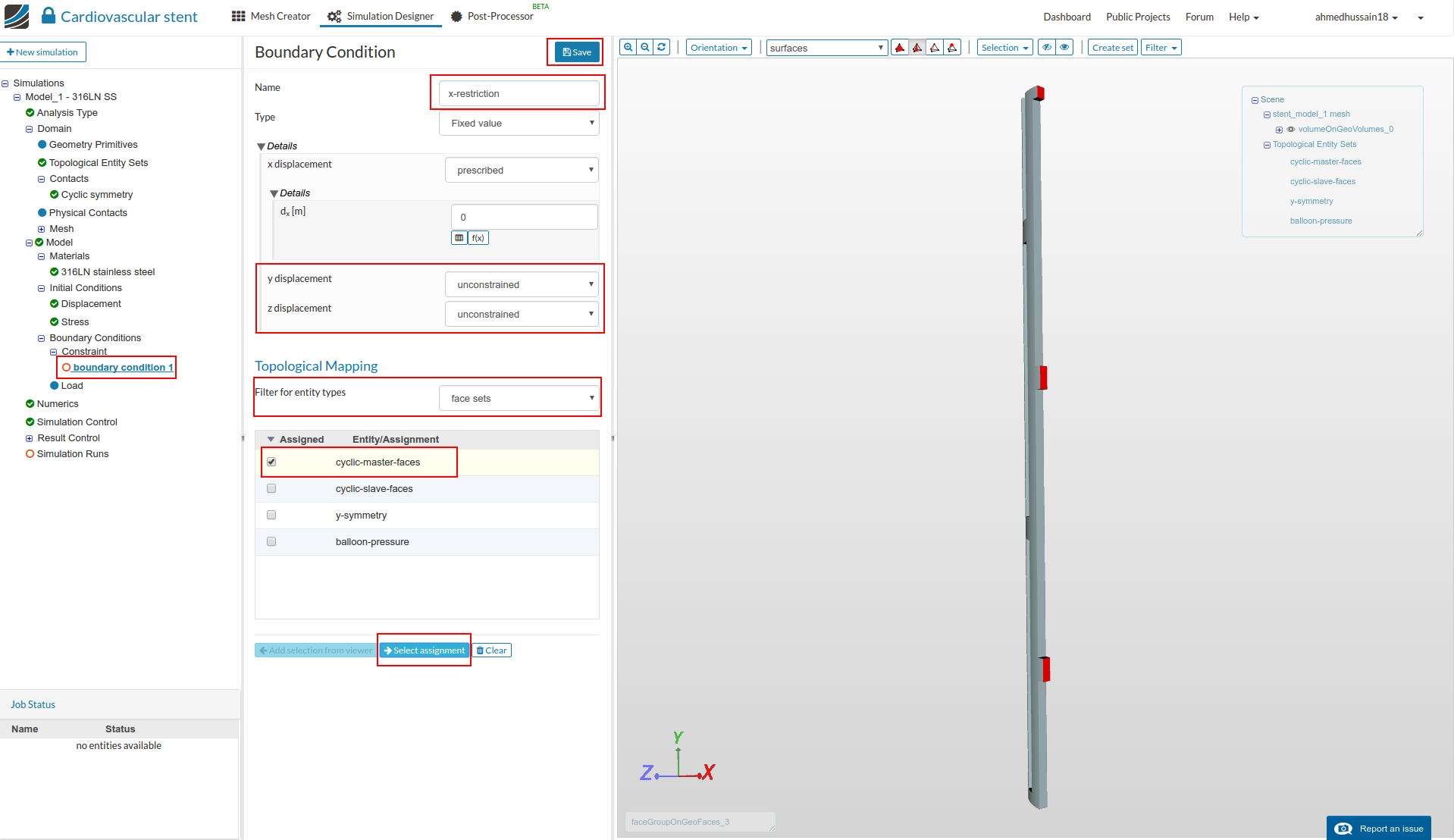This screenshot has width=1454, height=840.
Task: Open the Forum link
Action: pyautogui.click(x=1199, y=17)
